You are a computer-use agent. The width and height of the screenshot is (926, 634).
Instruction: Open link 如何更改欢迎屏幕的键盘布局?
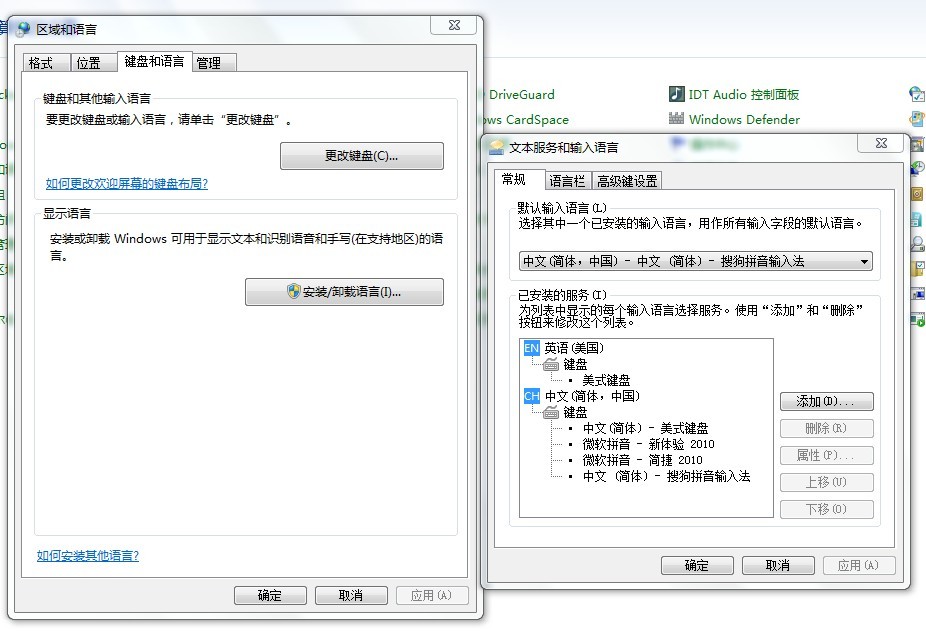[127, 184]
